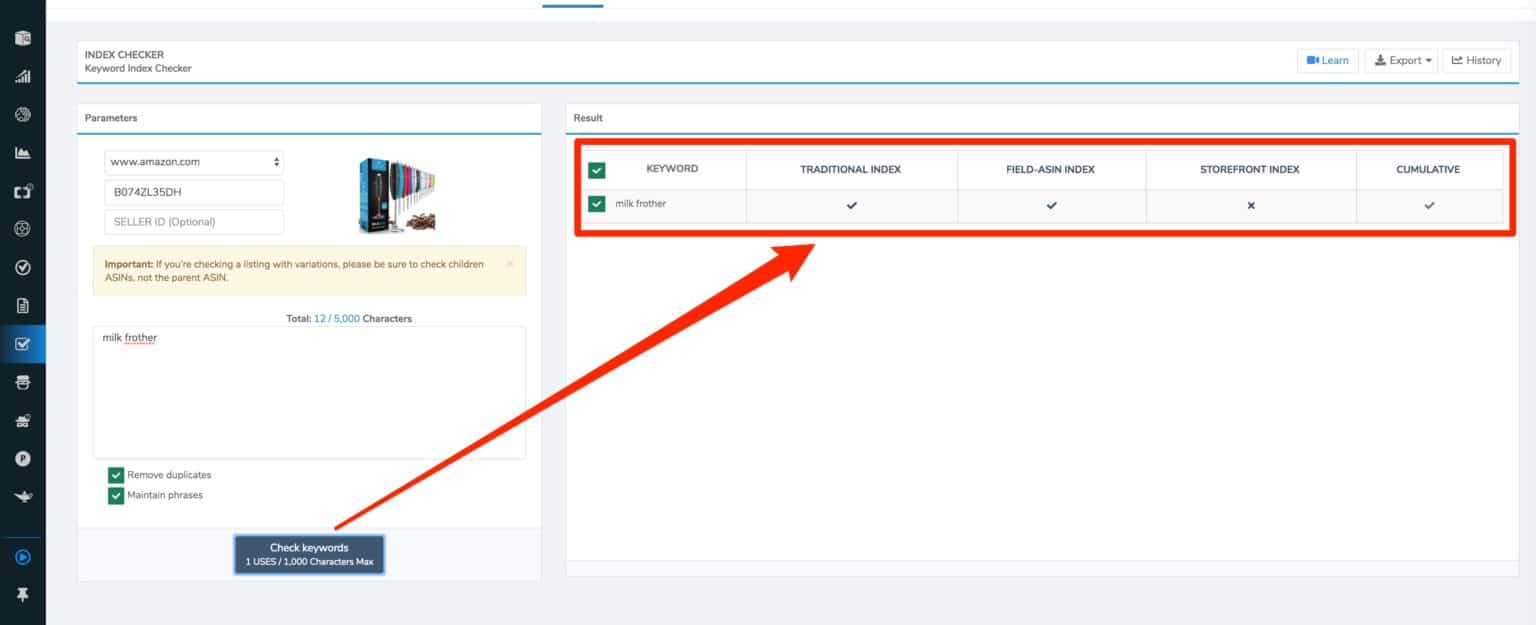
Task: Uncheck the Maintain phrases option
Action: [115, 494]
